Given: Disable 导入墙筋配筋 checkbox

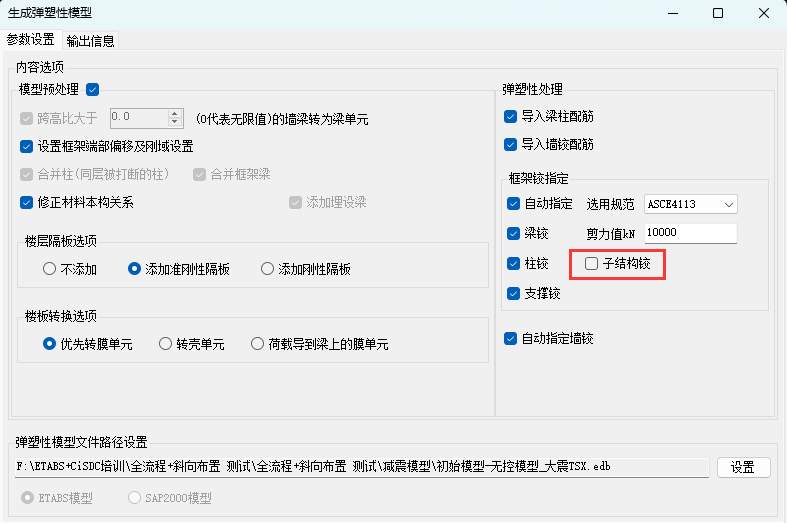Looking at the screenshot, I should (511, 144).
